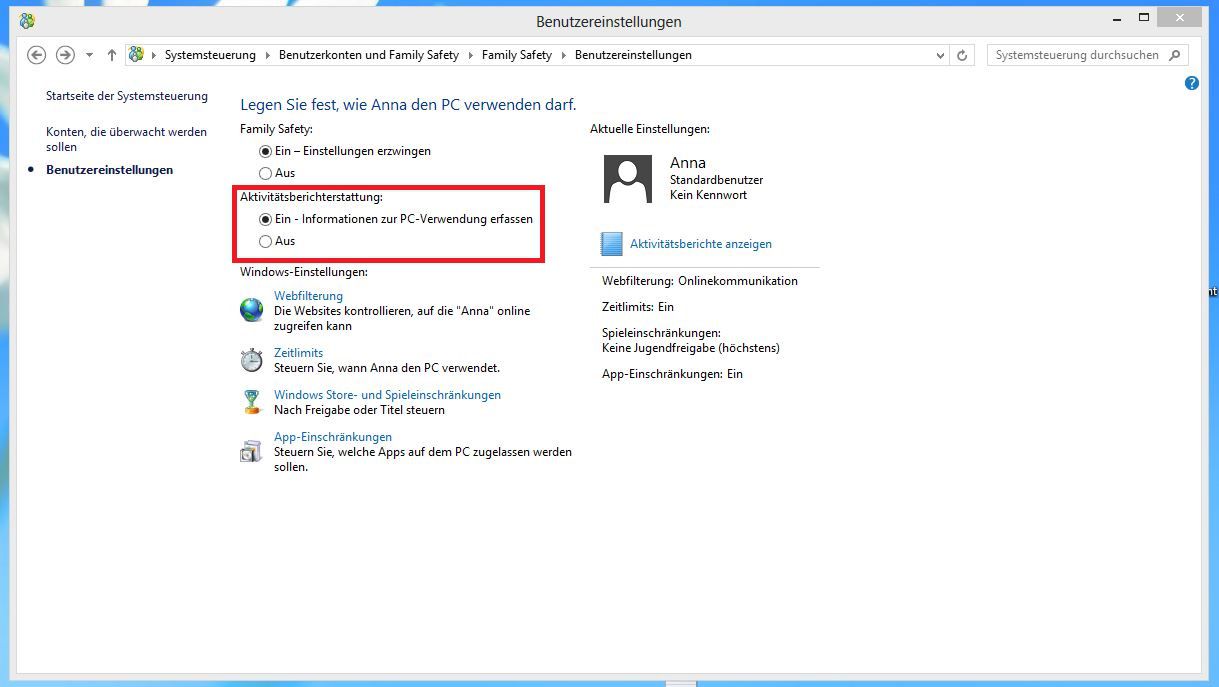Click the Windows Store trophy icon
The width and height of the screenshot is (1219, 687).
251,402
